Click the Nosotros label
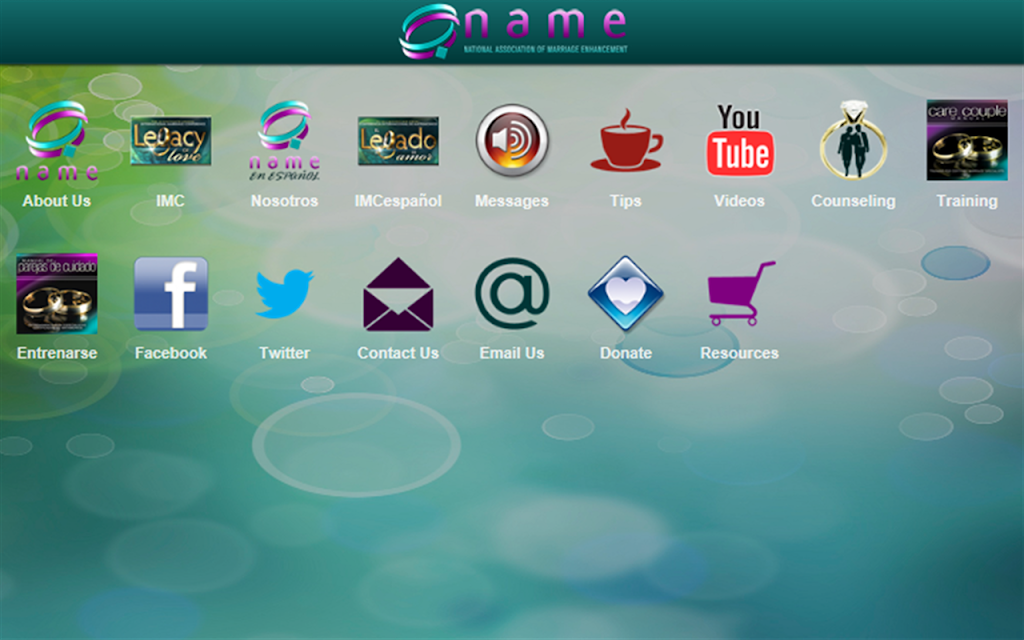The image size is (1024, 640). pyautogui.click(x=284, y=201)
